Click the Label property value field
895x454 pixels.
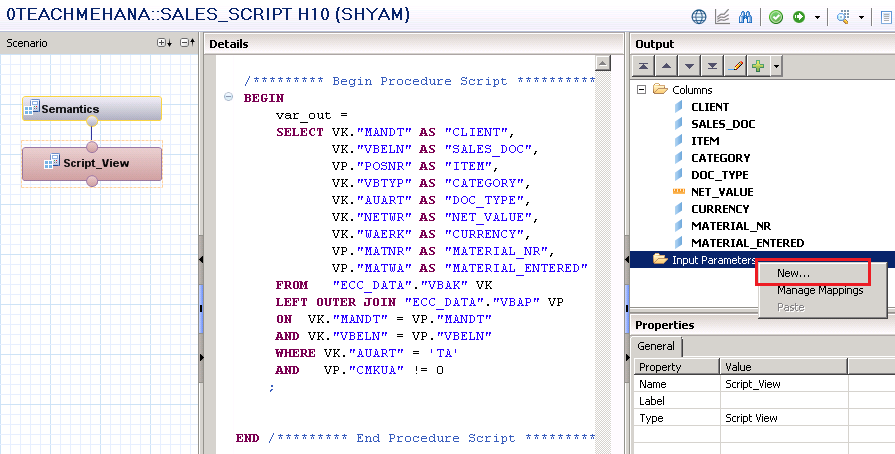pyautogui.click(x=784, y=401)
